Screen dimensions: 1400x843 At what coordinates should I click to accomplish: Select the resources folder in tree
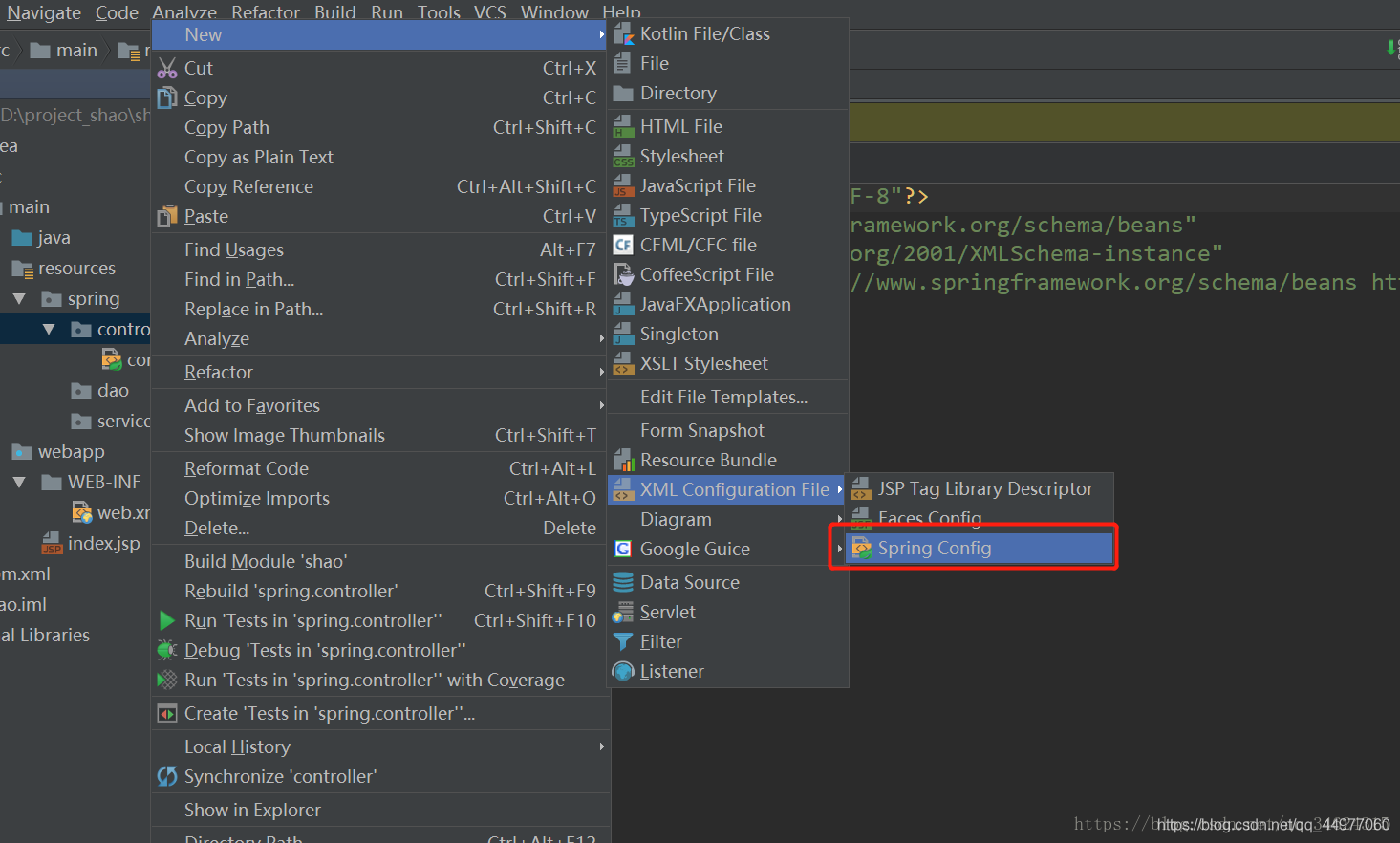64,269
